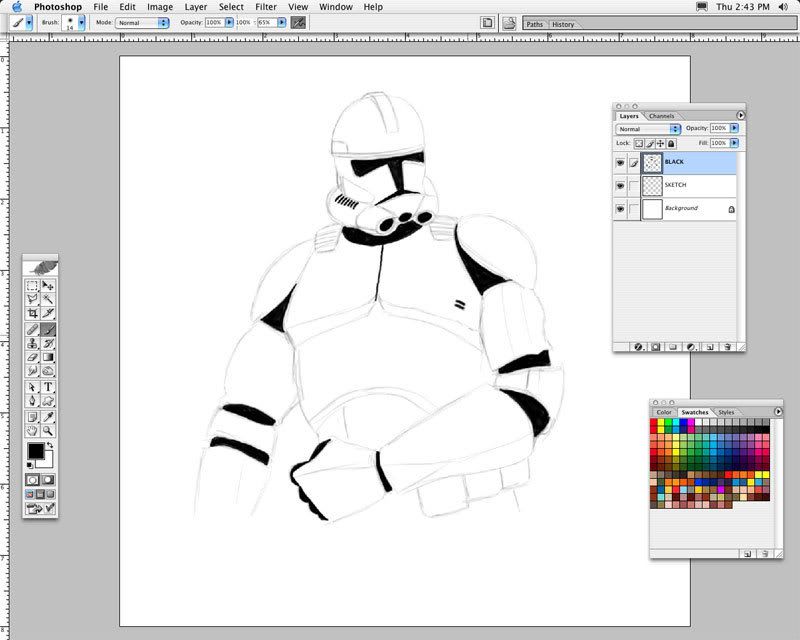Reset to default foreground and background colors
The height and width of the screenshot is (640, 800).
(30, 465)
